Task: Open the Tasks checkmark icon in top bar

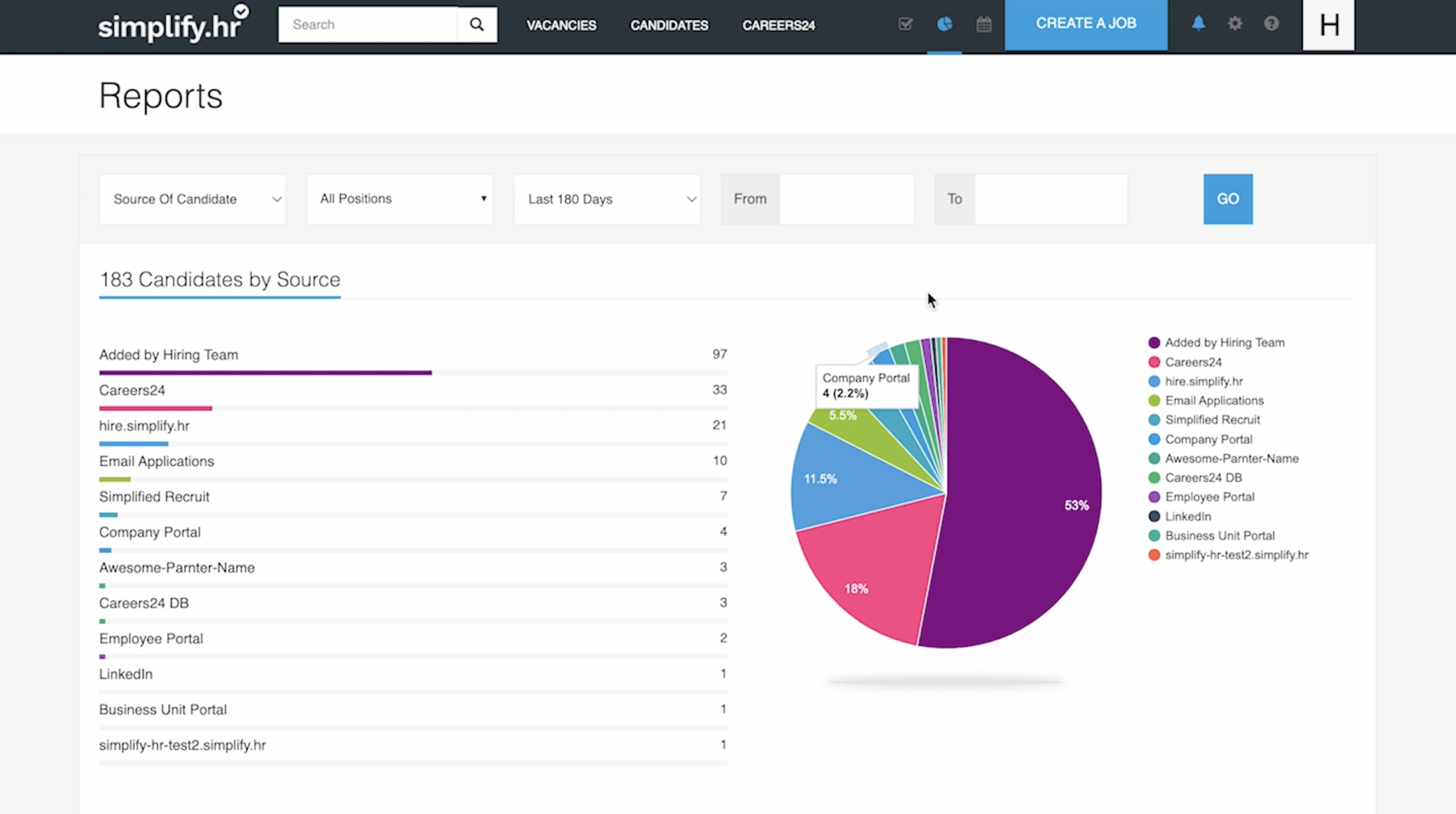Action: (905, 24)
